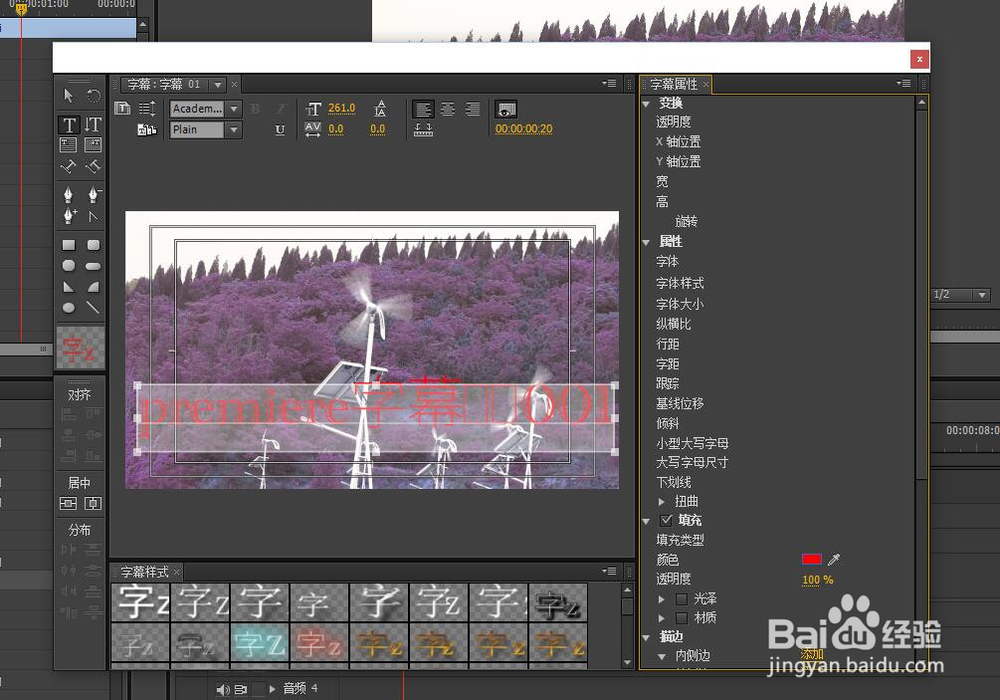The image size is (1000, 700).
Task: Select the Vertical Area Type tool
Action: [93, 145]
